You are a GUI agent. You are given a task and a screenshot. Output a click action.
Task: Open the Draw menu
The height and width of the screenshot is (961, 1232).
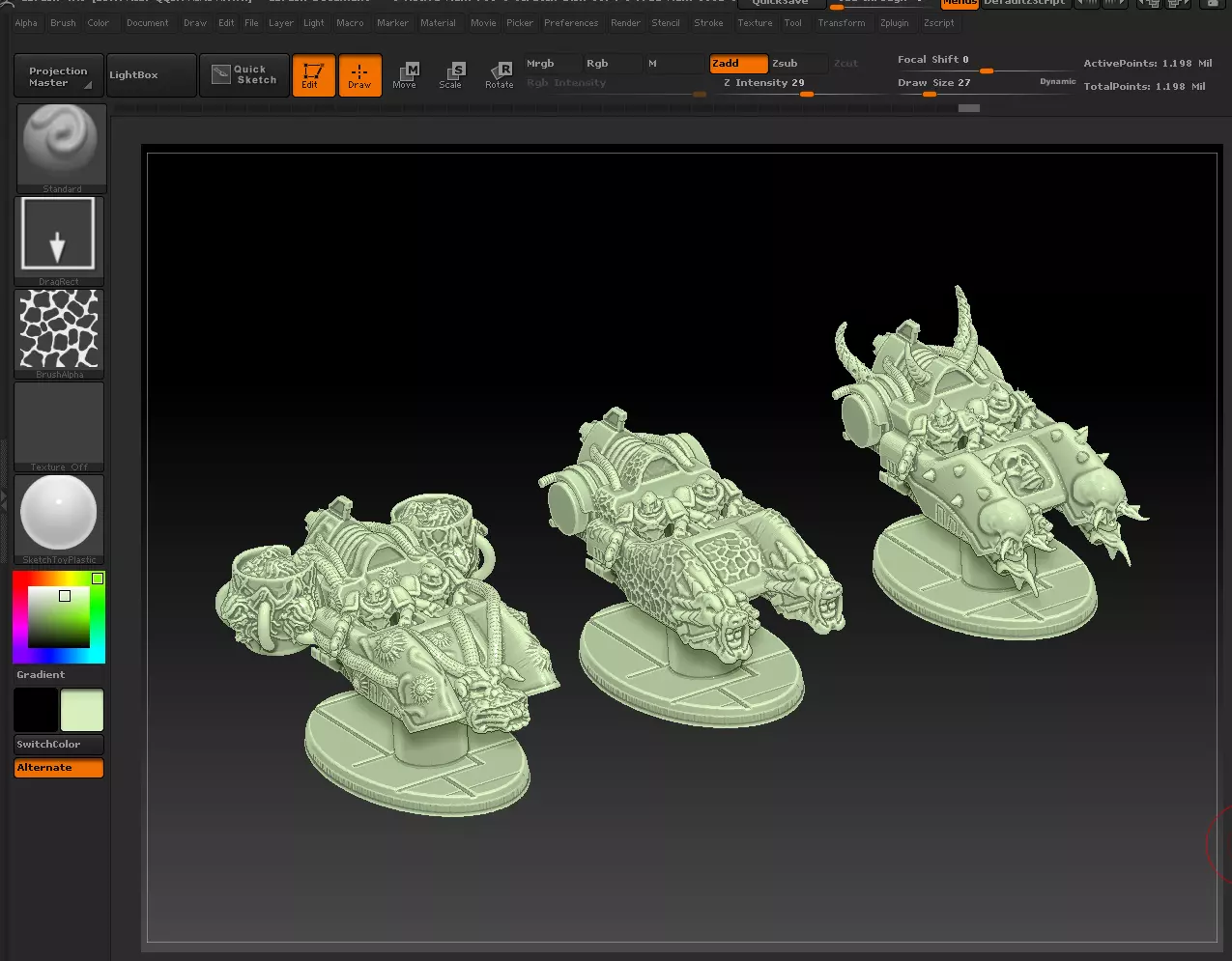tap(195, 23)
